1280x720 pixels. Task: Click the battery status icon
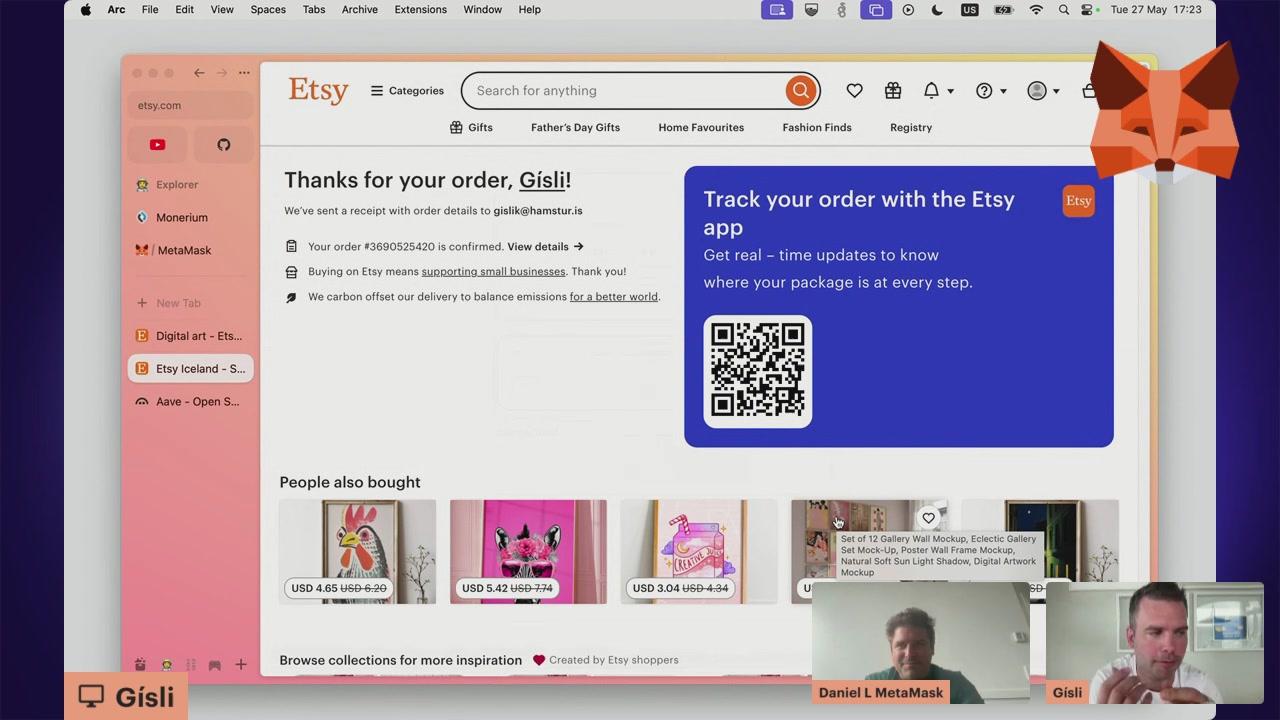[x=1003, y=10]
